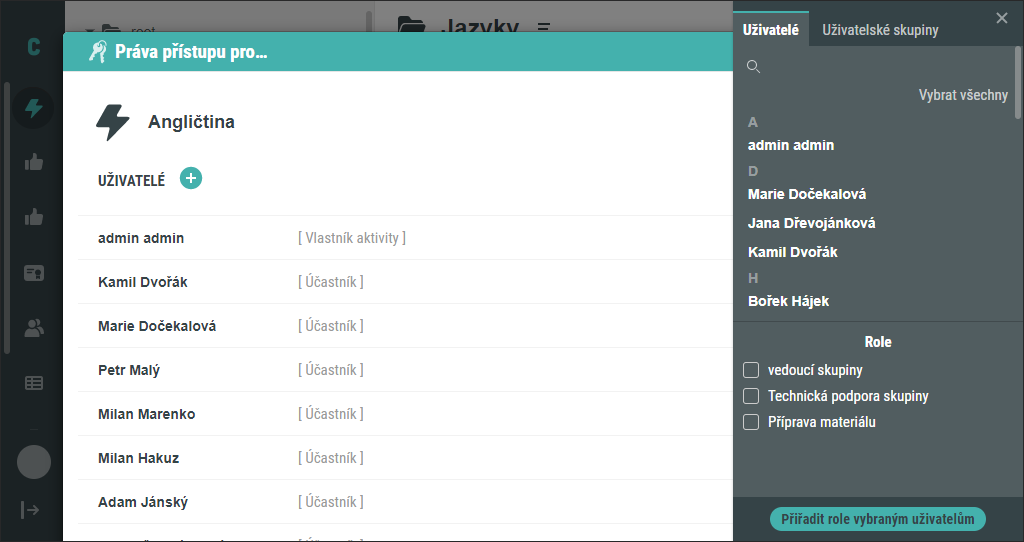The width and height of the screenshot is (1024, 542).
Task: Click the left sidebar scrollbar
Action: [7, 218]
